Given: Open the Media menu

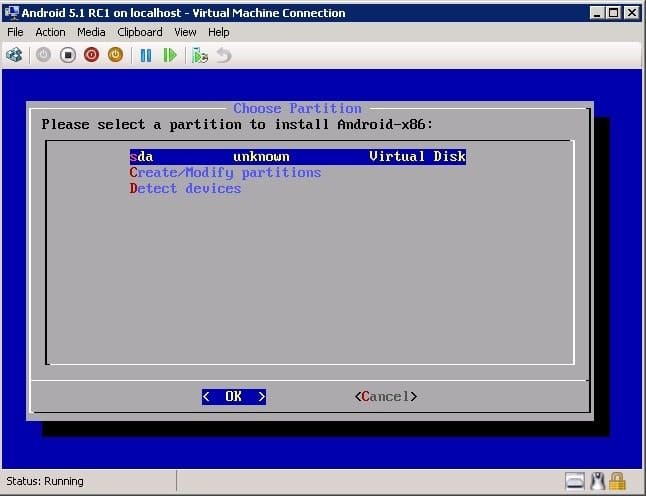Looking at the screenshot, I should 91,32.
